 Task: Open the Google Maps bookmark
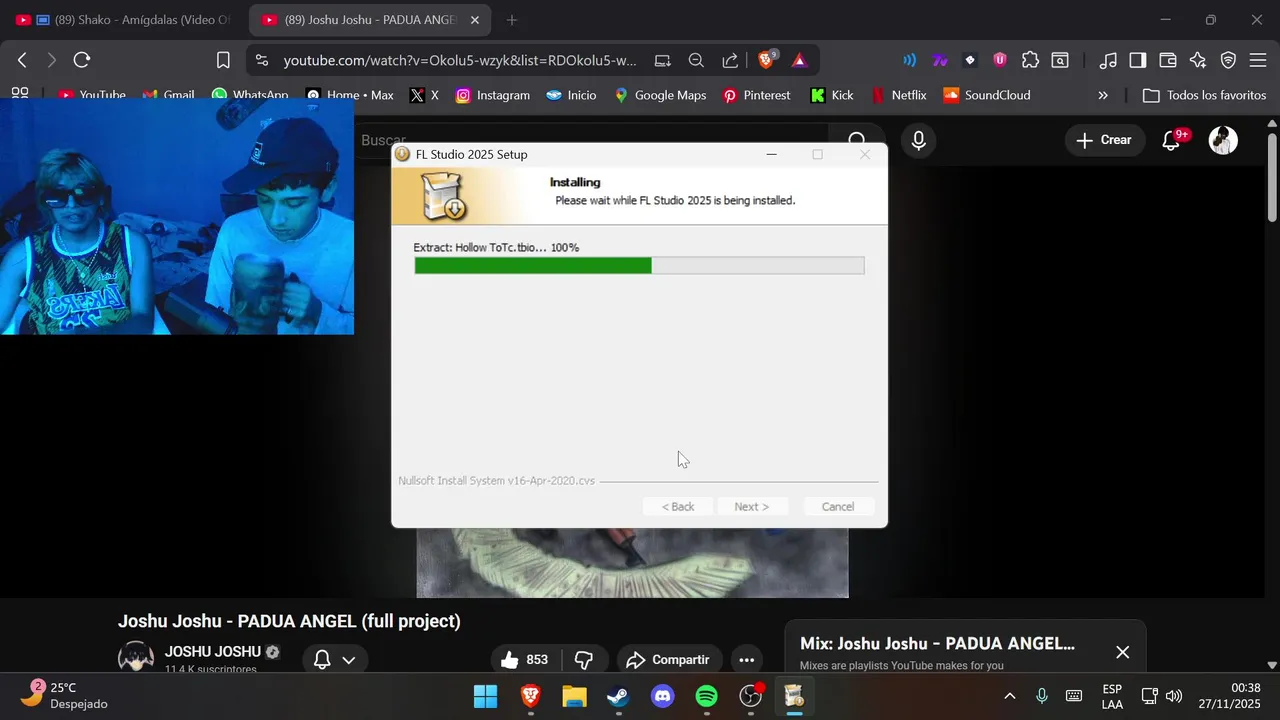tap(660, 95)
